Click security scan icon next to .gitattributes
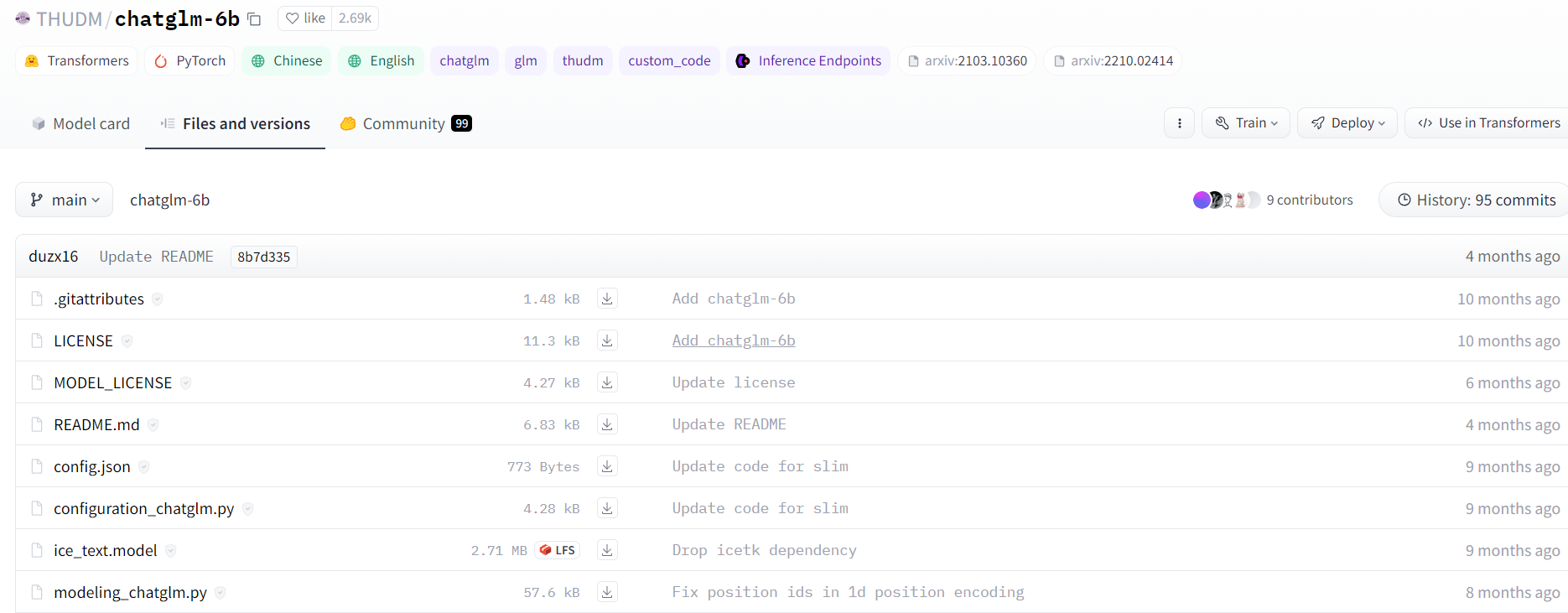The height and width of the screenshot is (613, 1568). click(158, 299)
